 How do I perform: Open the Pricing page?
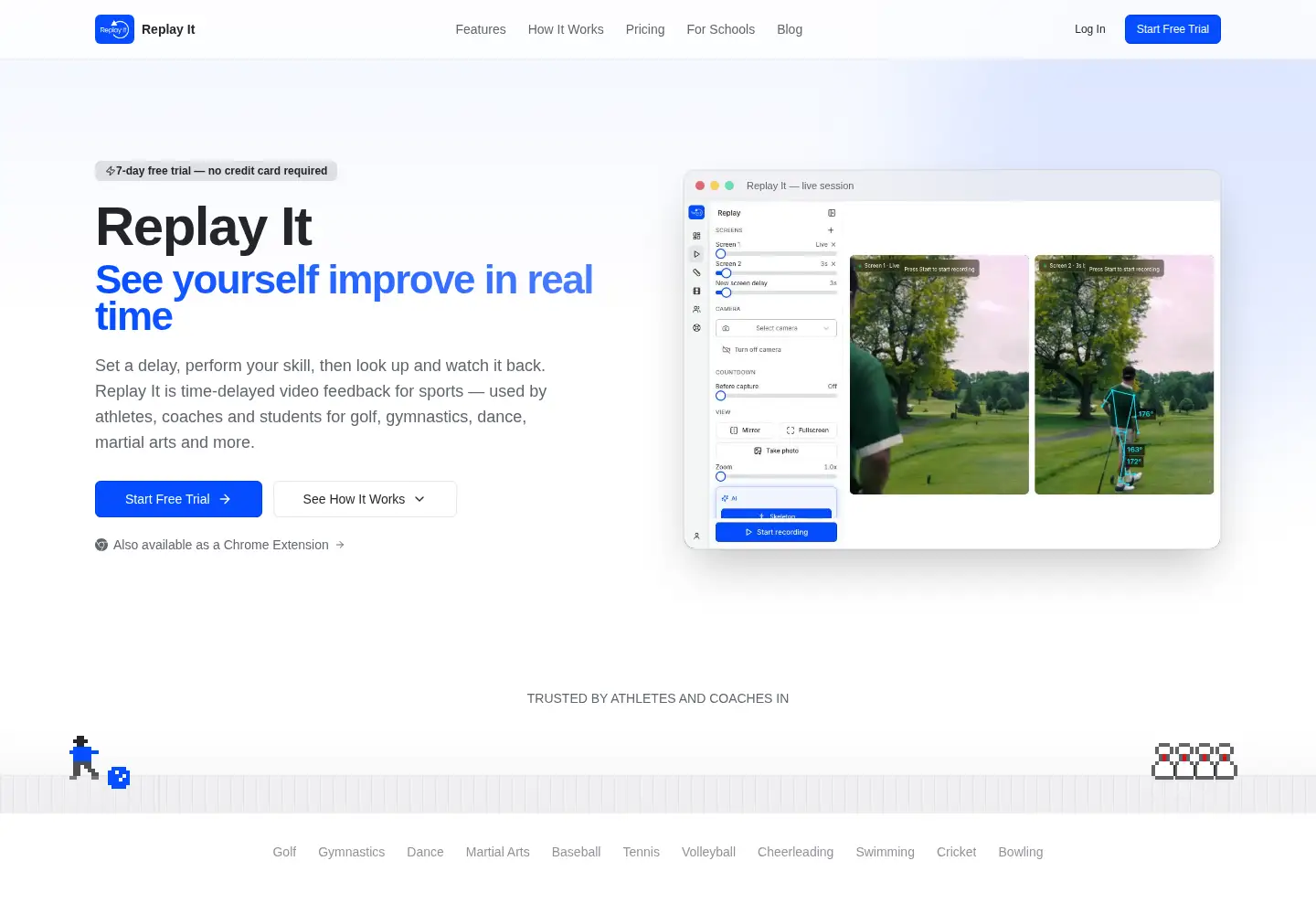(x=645, y=29)
